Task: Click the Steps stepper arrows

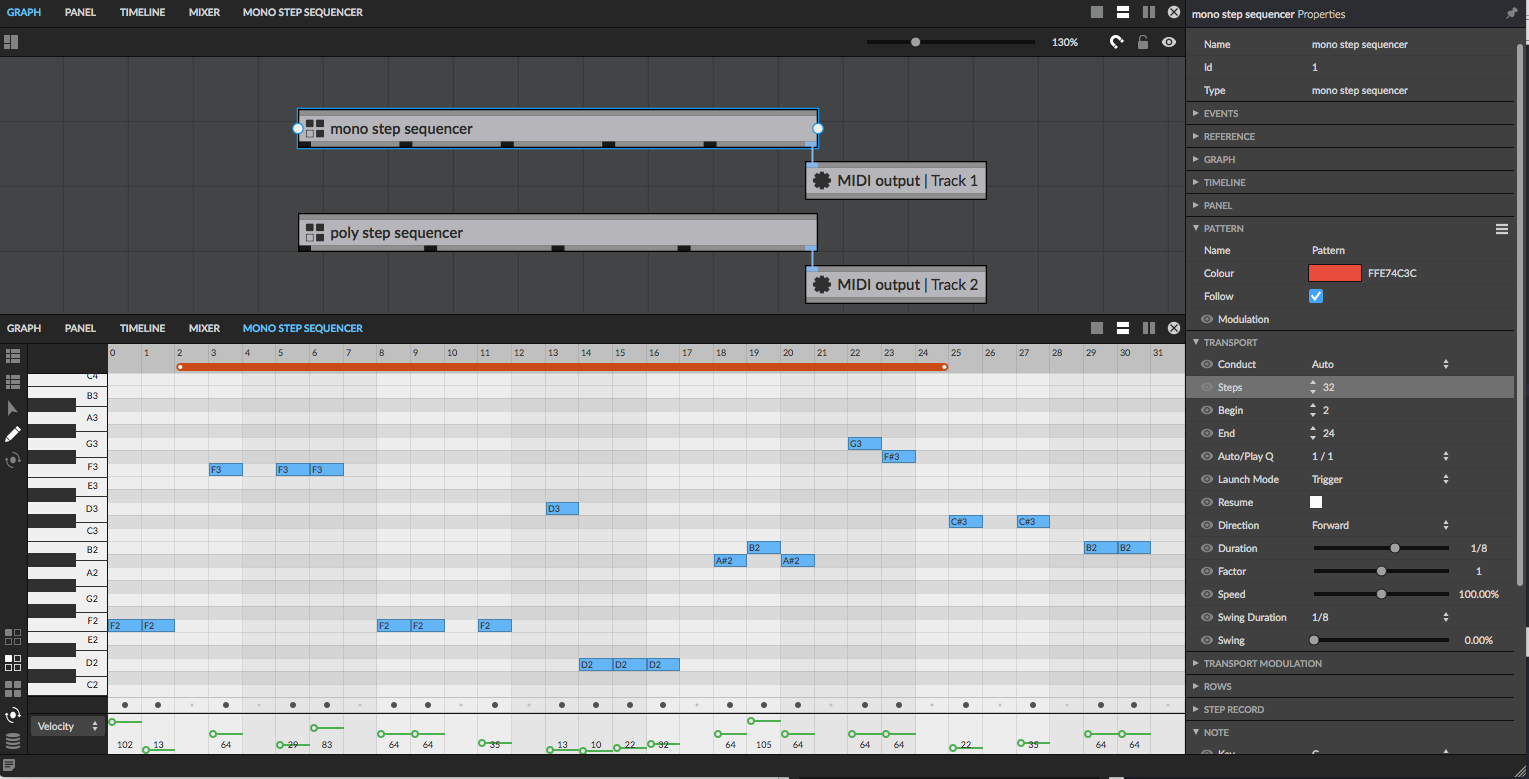Action: (1313, 387)
